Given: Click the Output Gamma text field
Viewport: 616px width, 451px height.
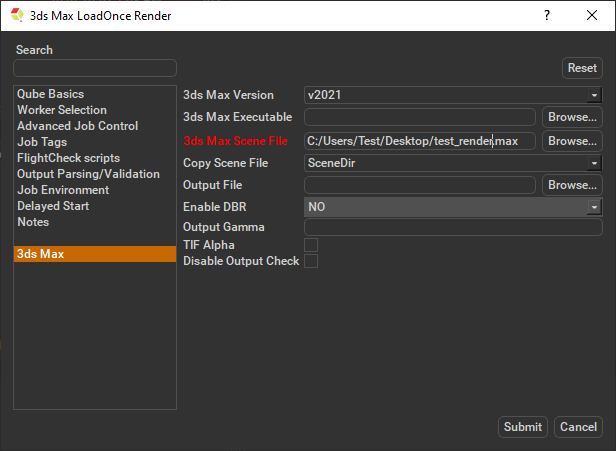Looking at the screenshot, I should (452, 228).
